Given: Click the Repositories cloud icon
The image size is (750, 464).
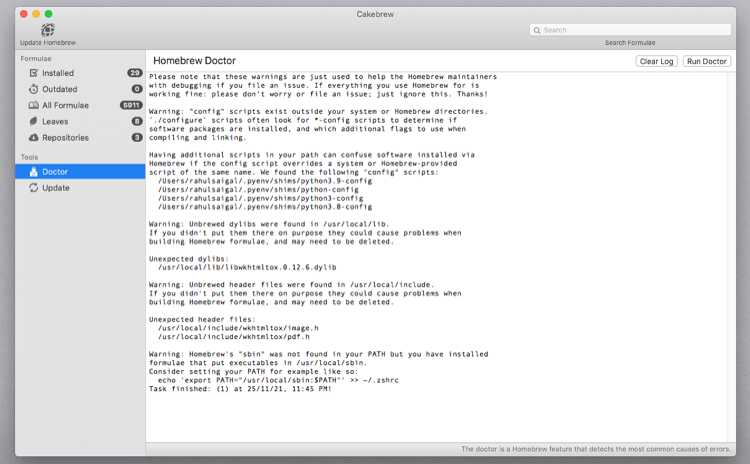Looking at the screenshot, I should pyautogui.click(x=33, y=138).
